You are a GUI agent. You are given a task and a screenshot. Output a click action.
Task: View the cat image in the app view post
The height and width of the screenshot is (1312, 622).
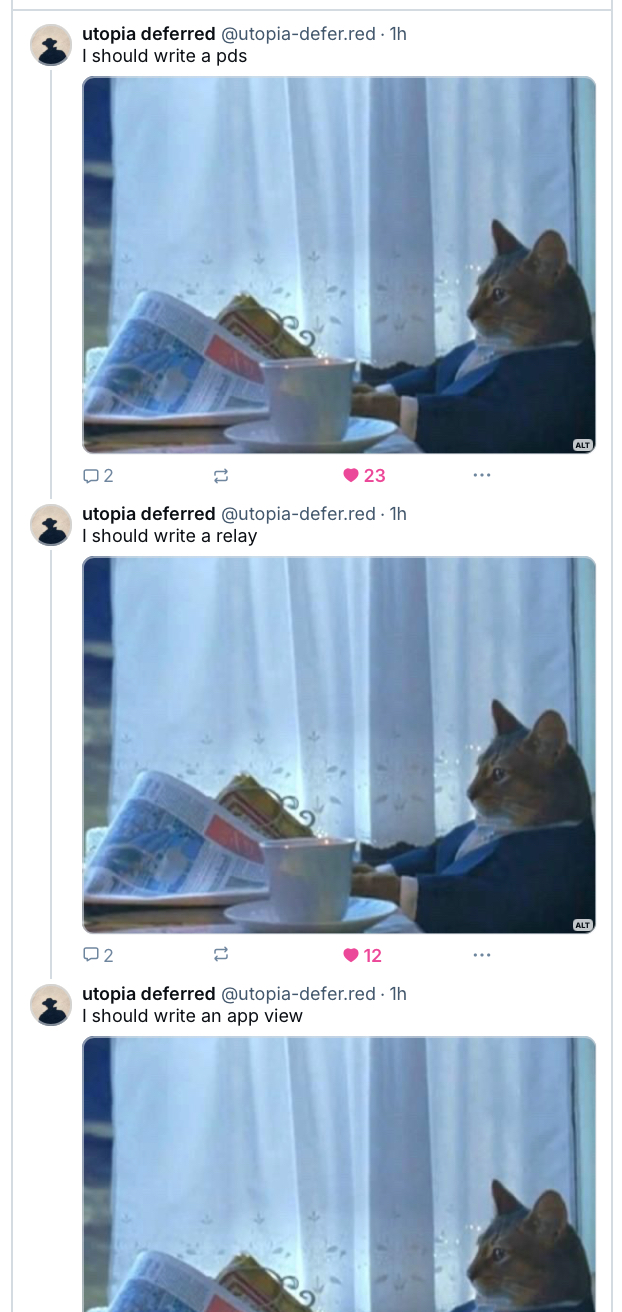click(x=339, y=1174)
